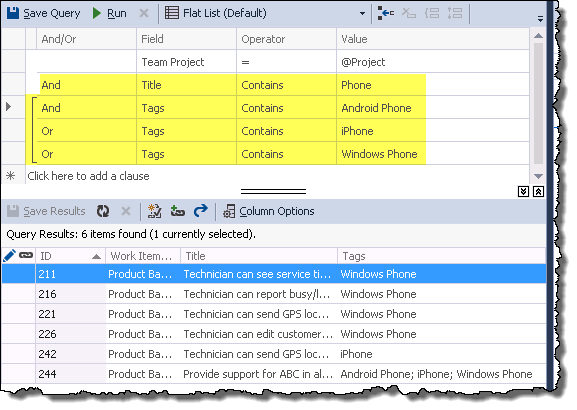577x410 pixels.
Task: Select work item 244 row
Action: 273,374
